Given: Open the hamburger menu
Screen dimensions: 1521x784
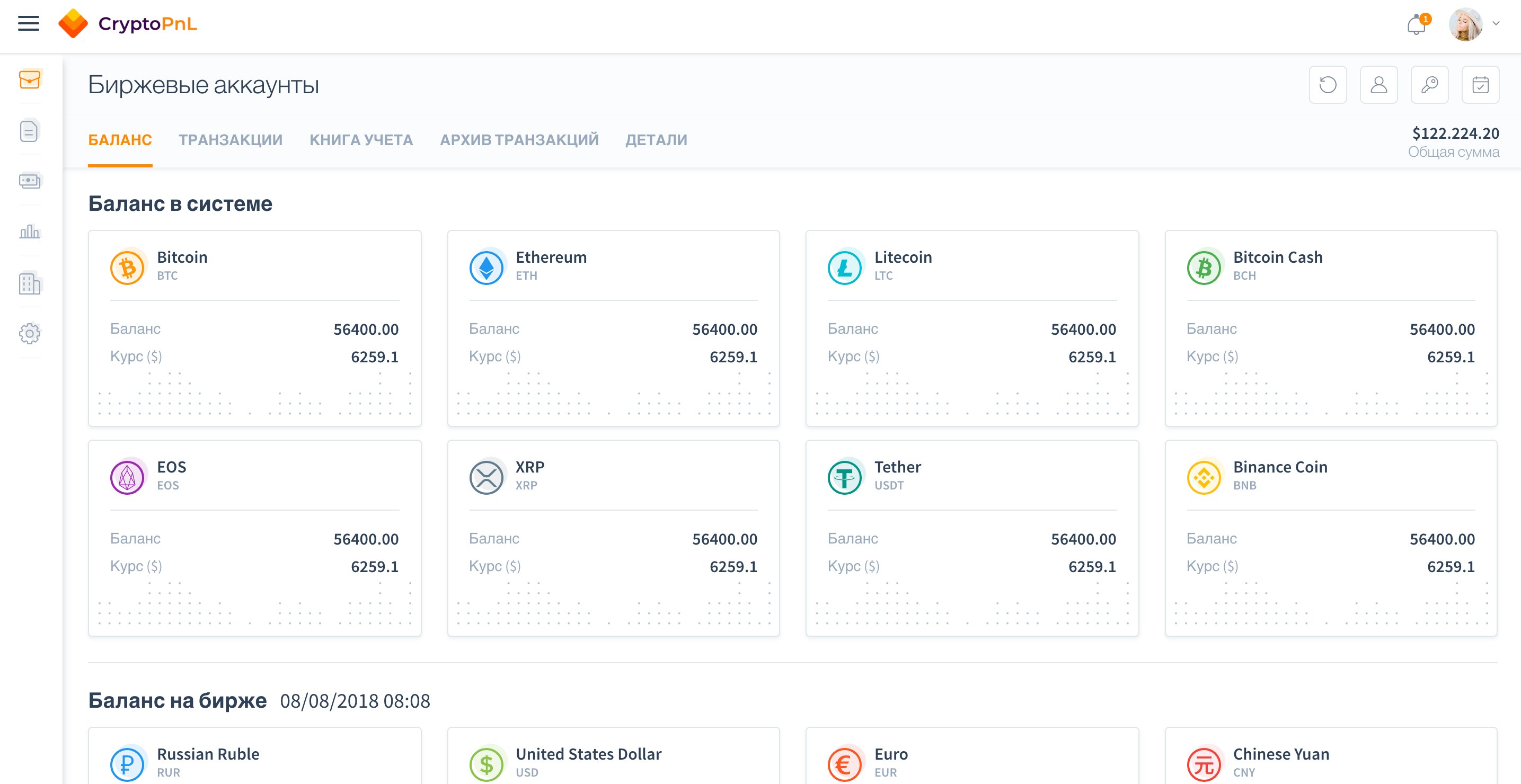Looking at the screenshot, I should (28, 24).
